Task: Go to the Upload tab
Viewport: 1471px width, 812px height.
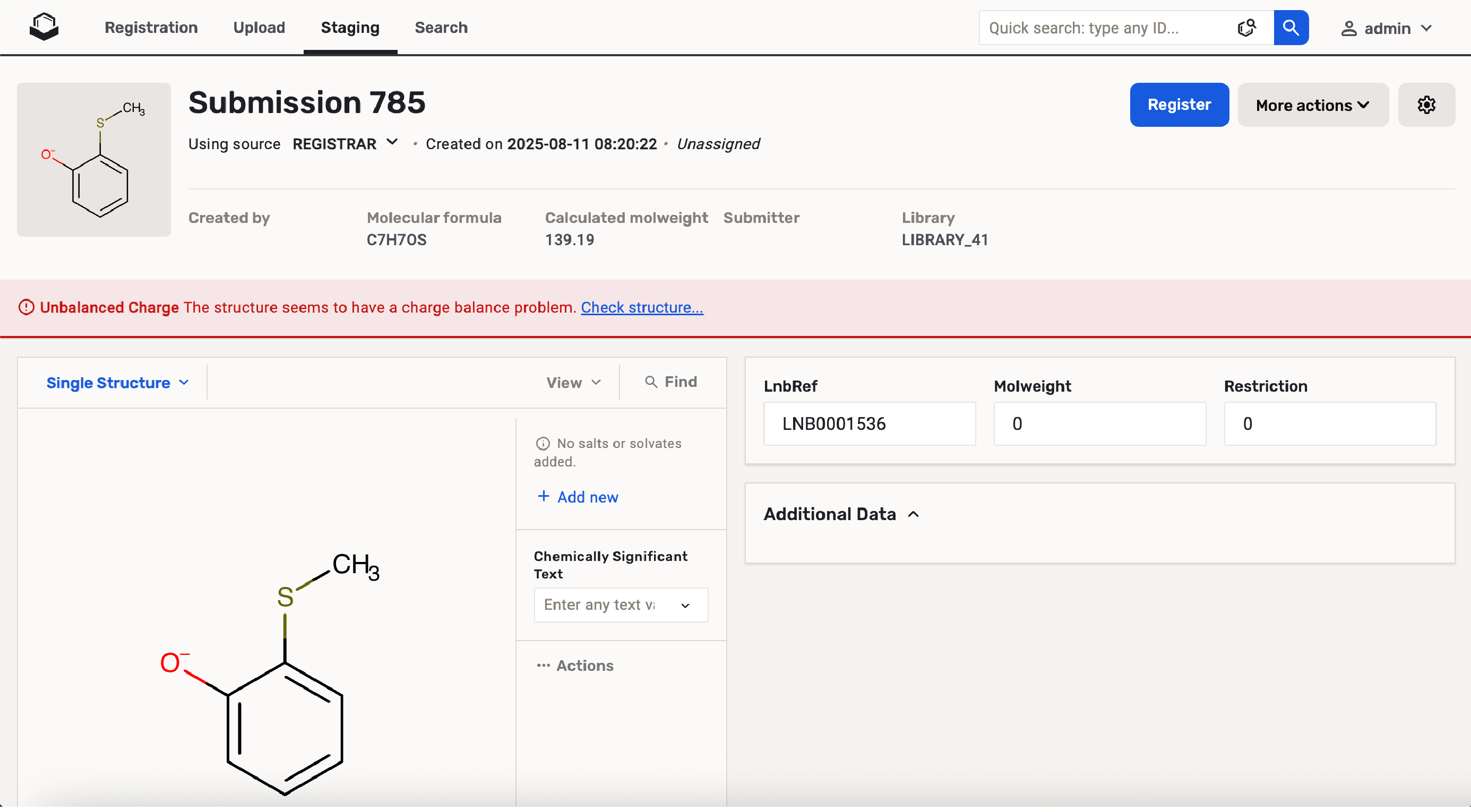Action: point(259,28)
